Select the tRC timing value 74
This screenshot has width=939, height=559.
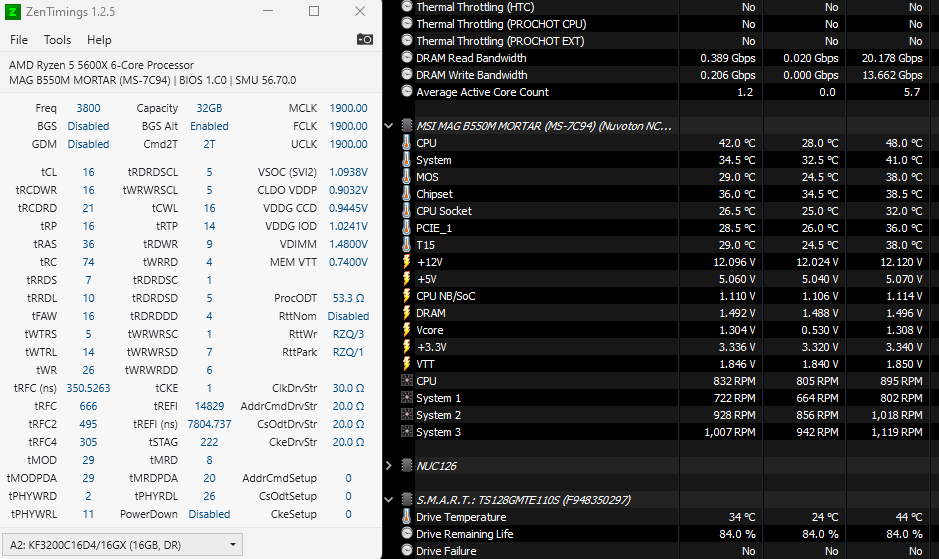[88, 262]
